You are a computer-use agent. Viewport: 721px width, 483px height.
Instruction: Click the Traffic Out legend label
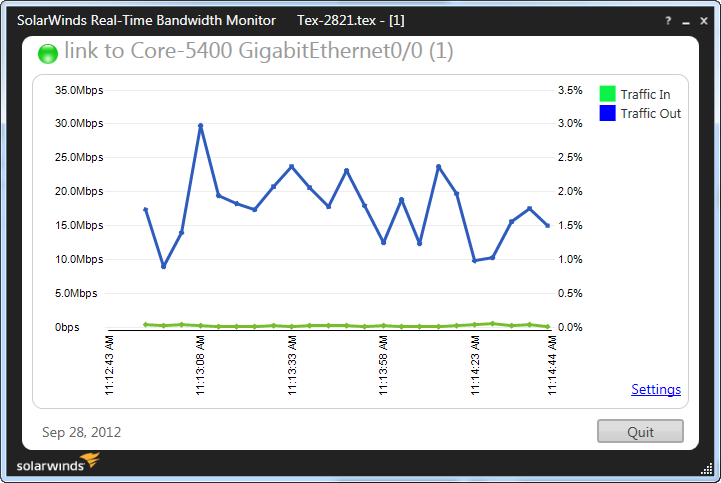650,114
